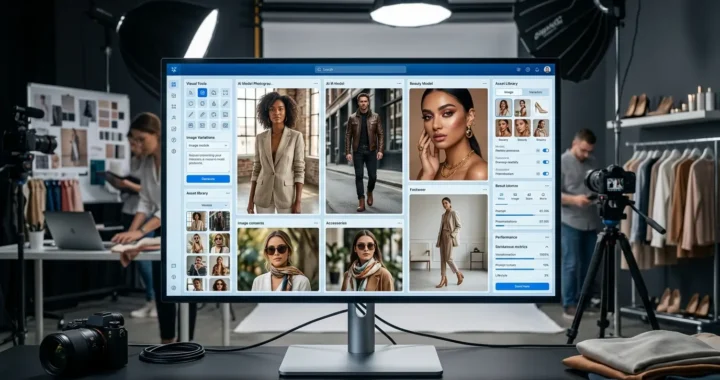Viewport: 720px width, 380px height.
Task: Click the blue button at bottom of Performance panel
Action: click(x=522, y=286)
